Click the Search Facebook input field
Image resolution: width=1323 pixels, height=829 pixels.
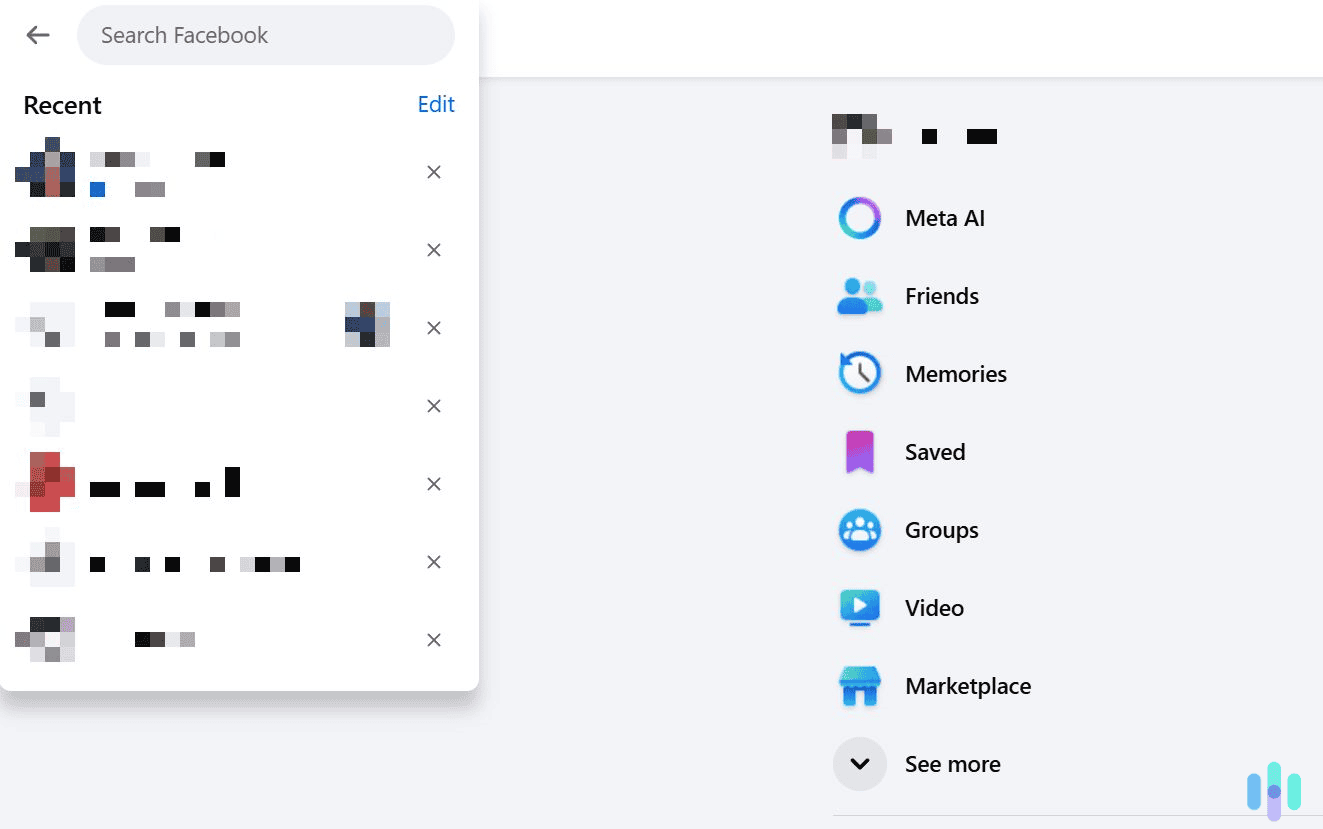pos(265,35)
